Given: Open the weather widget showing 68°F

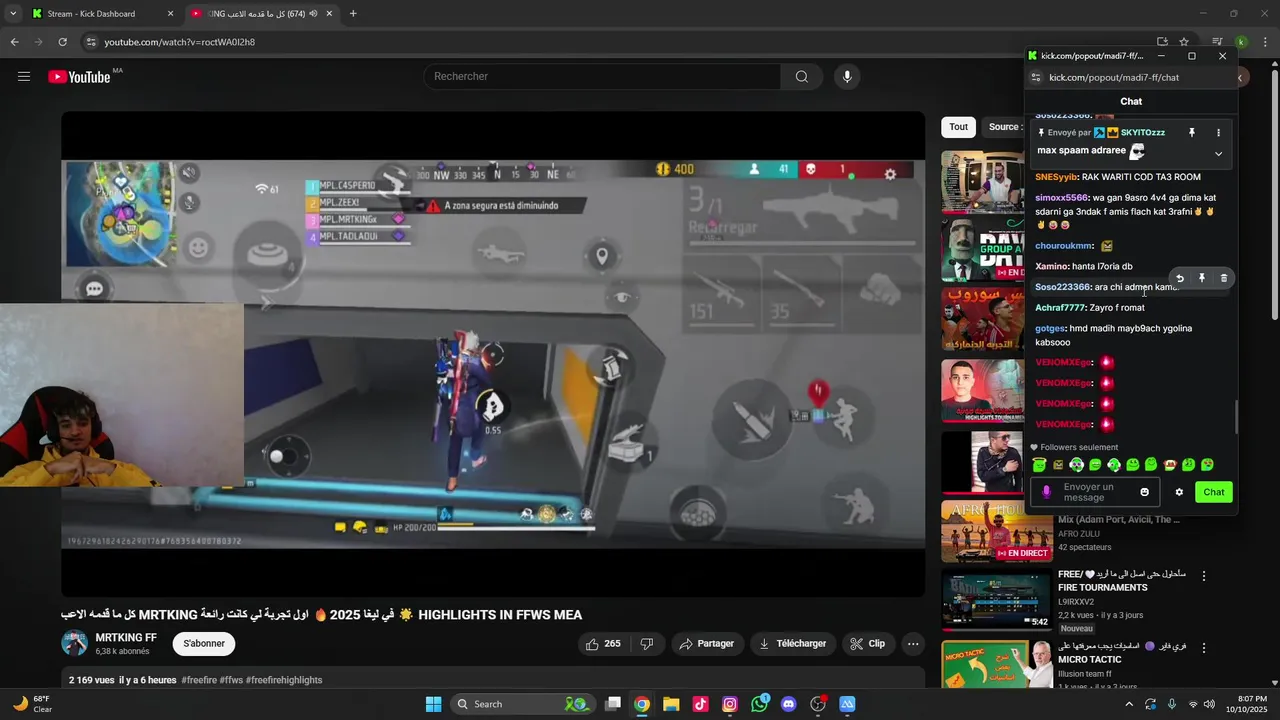Looking at the screenshot, I should click(x=32, y=704).
